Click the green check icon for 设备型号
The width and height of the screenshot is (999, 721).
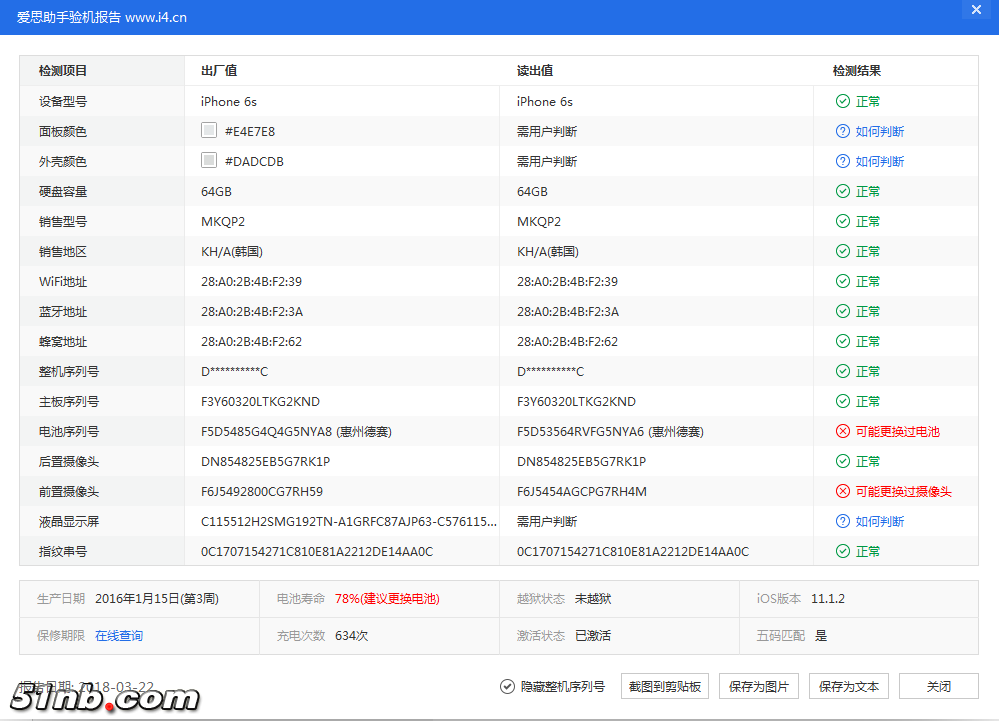(x=843, y=101)
